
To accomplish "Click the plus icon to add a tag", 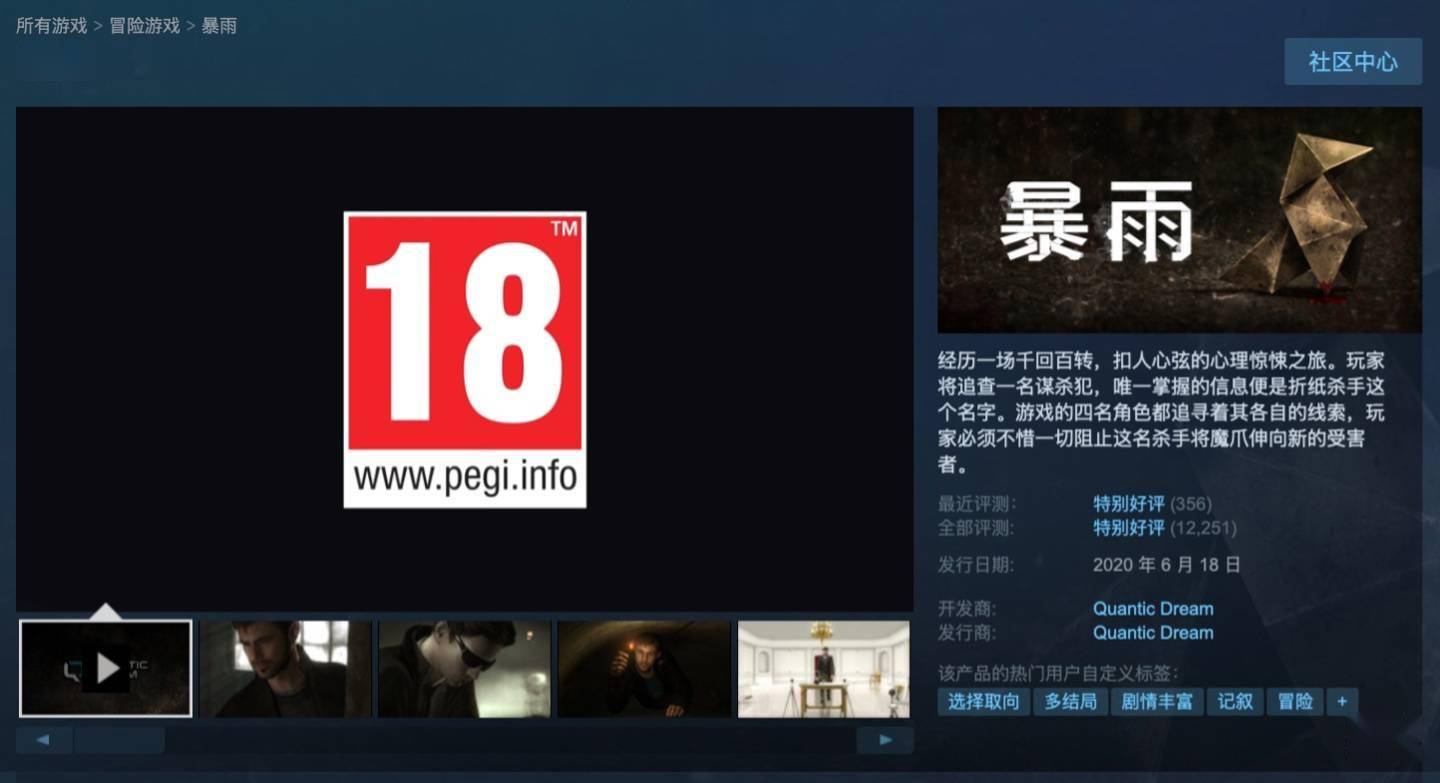I will [1342, 701].
